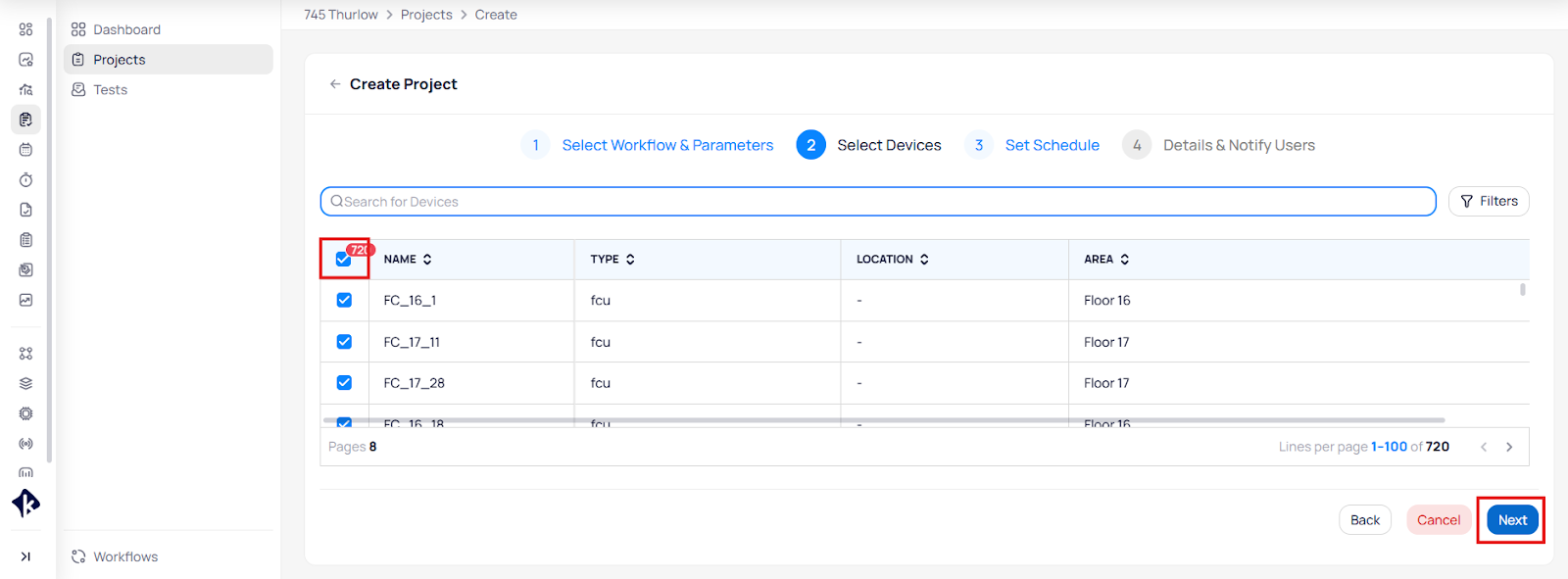Uncheck the FC_16_1 device checkbox
Screen dimensions: 1568x579
[x=344, y=301]
